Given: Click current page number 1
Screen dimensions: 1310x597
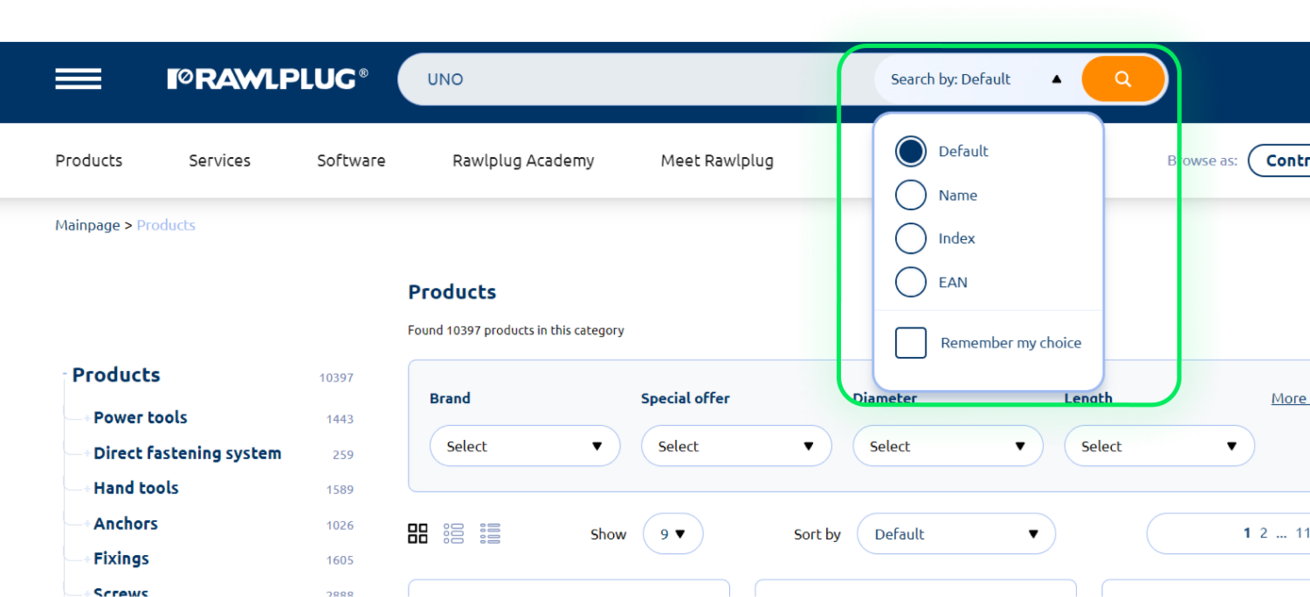Looking at the screenshot, I should [1247, 533].
